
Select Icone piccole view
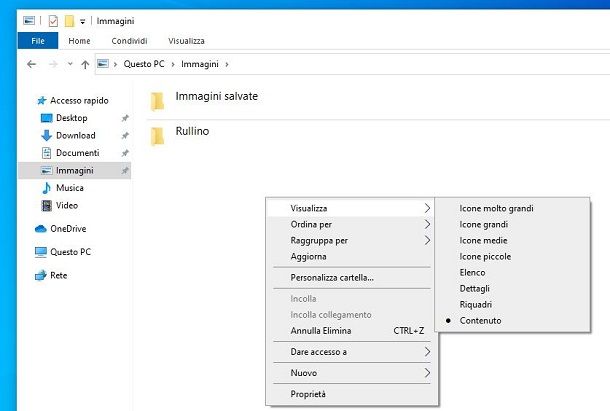point(512,256)
